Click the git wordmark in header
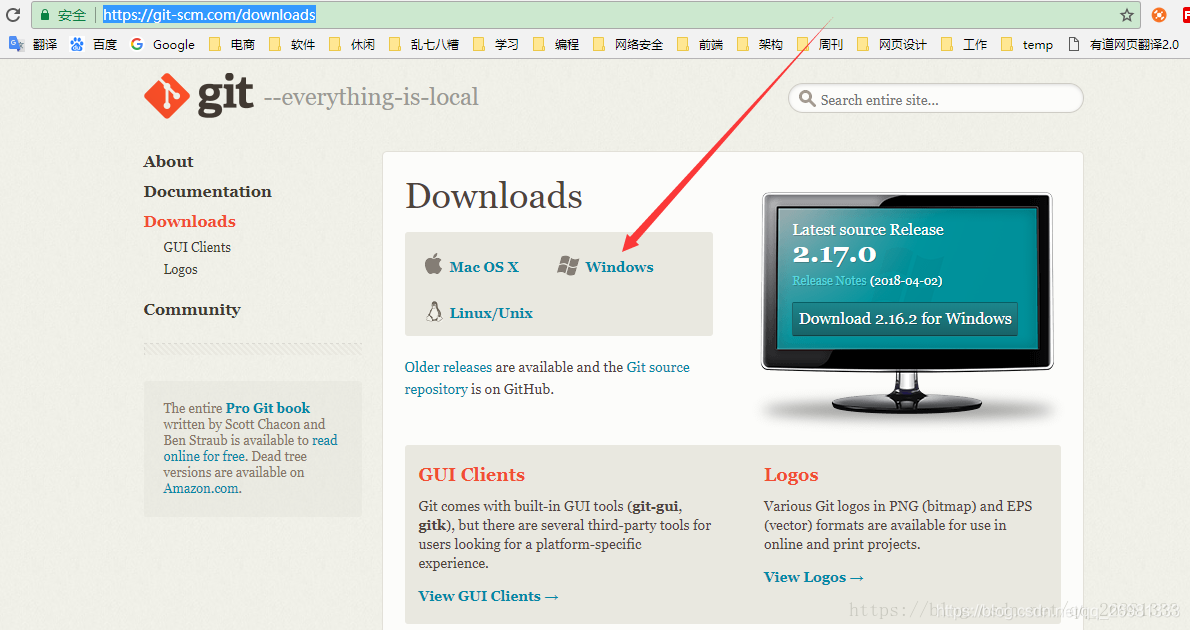The image size is (1190, 630). [225, 96]
